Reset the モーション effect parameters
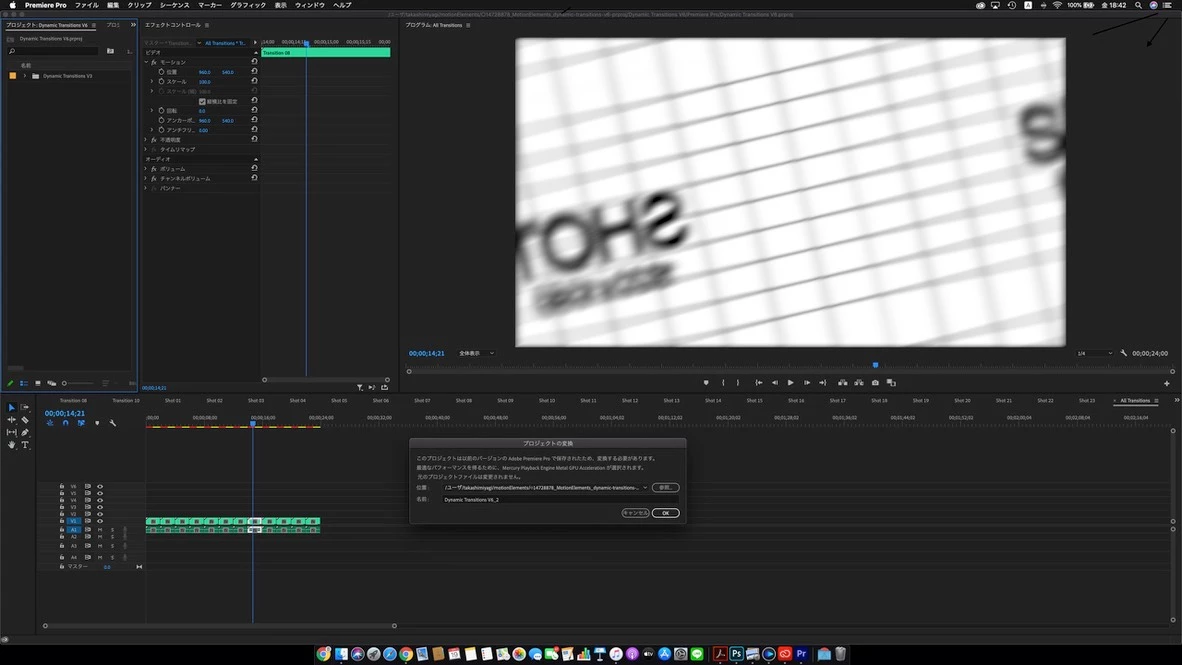This screenshot has height=665, width=1182. pos(254,62)
